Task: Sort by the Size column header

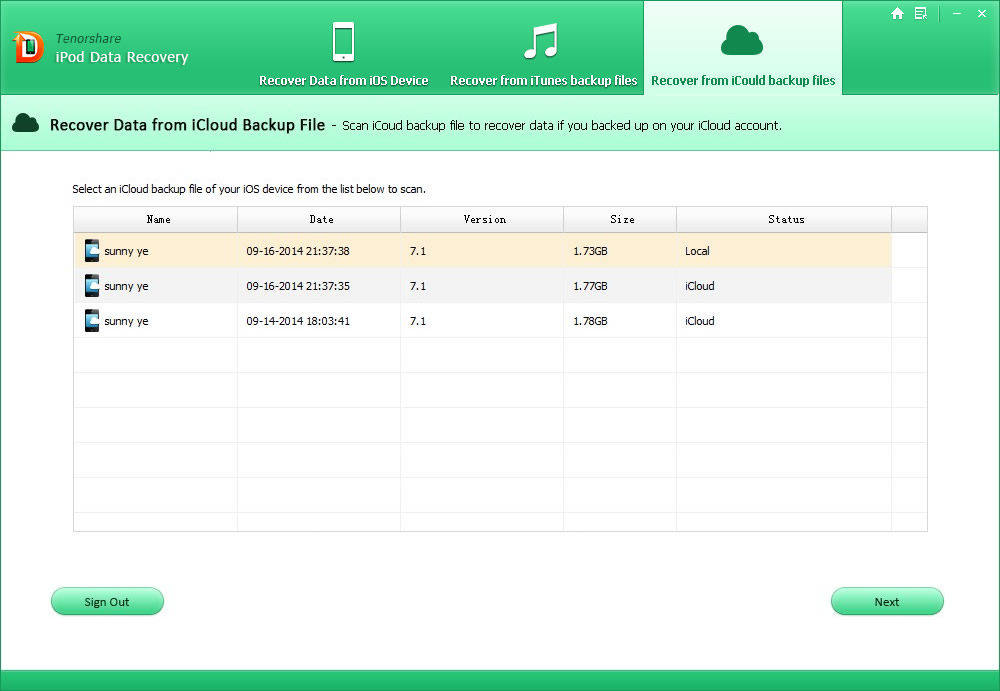Action: click(620, 219)
